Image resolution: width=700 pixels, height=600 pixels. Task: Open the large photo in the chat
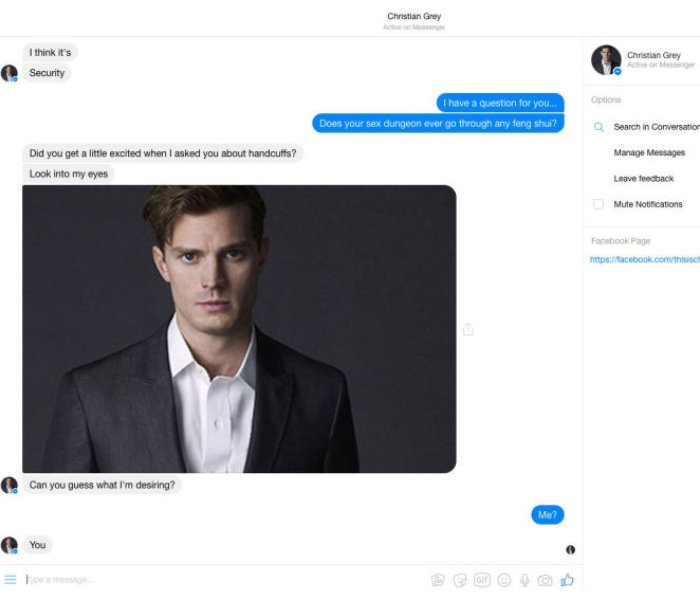(x=239, y=329)
